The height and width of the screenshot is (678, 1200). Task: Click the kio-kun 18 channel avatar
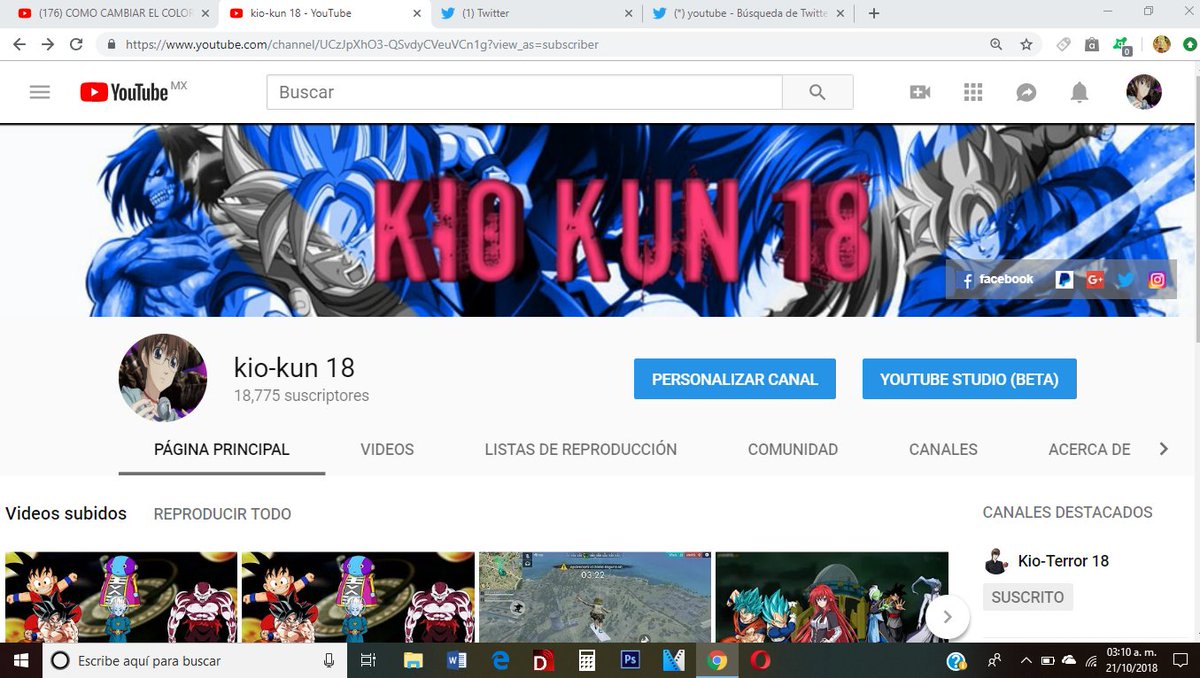click(x=163, y=378)
